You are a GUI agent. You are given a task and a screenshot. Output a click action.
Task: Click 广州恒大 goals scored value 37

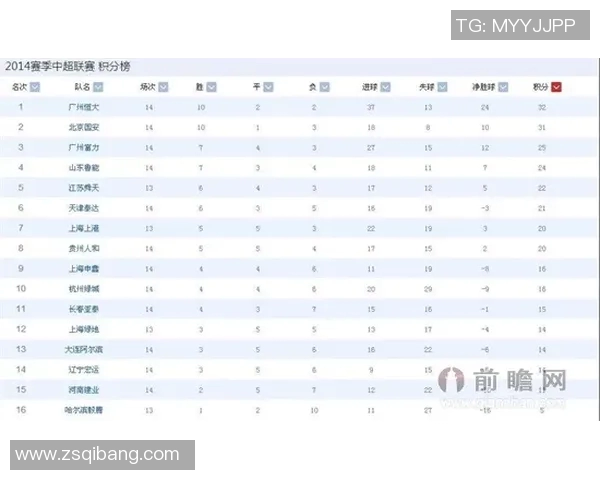click(x=371, y=108)
